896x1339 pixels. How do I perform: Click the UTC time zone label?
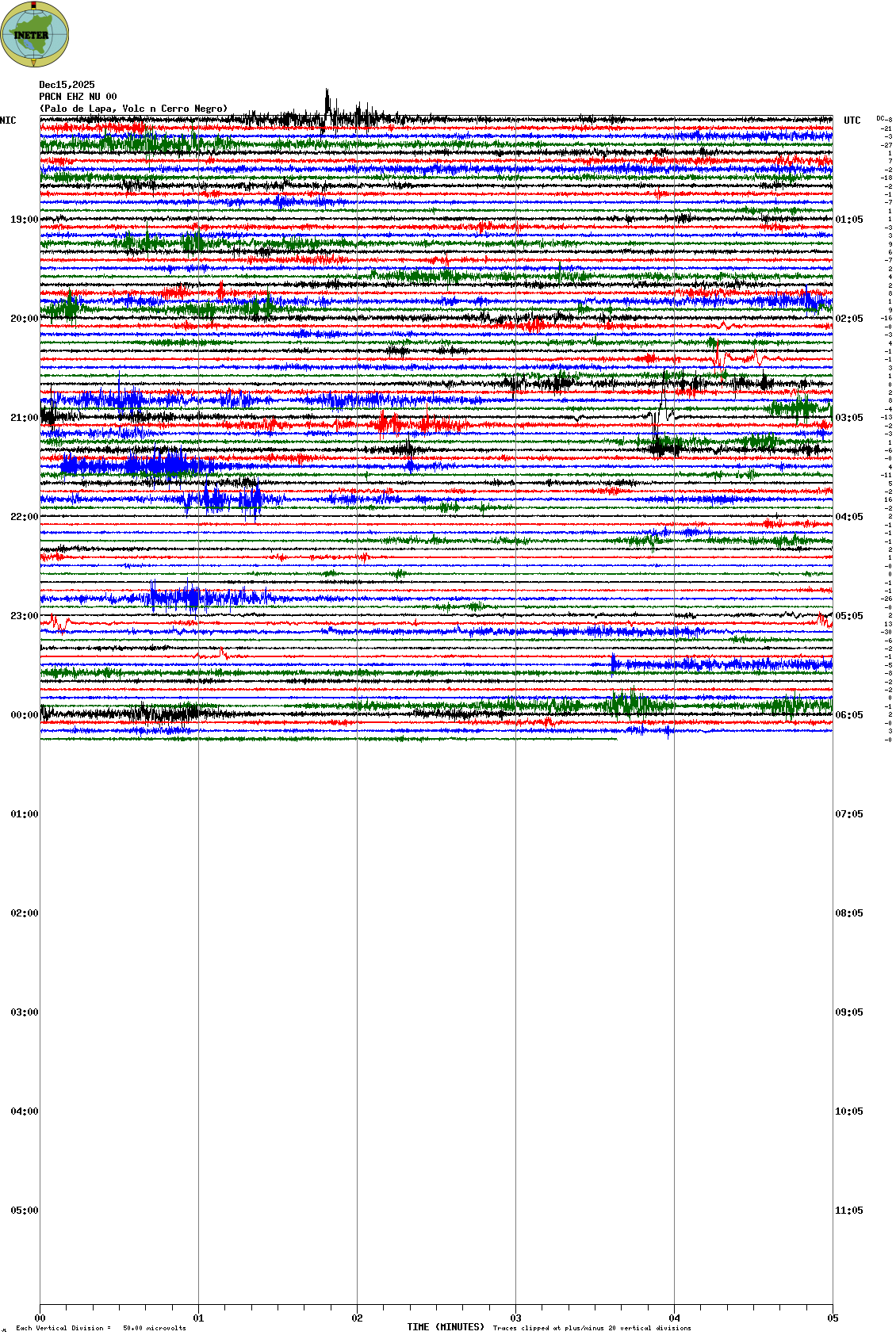coord(852,121)
